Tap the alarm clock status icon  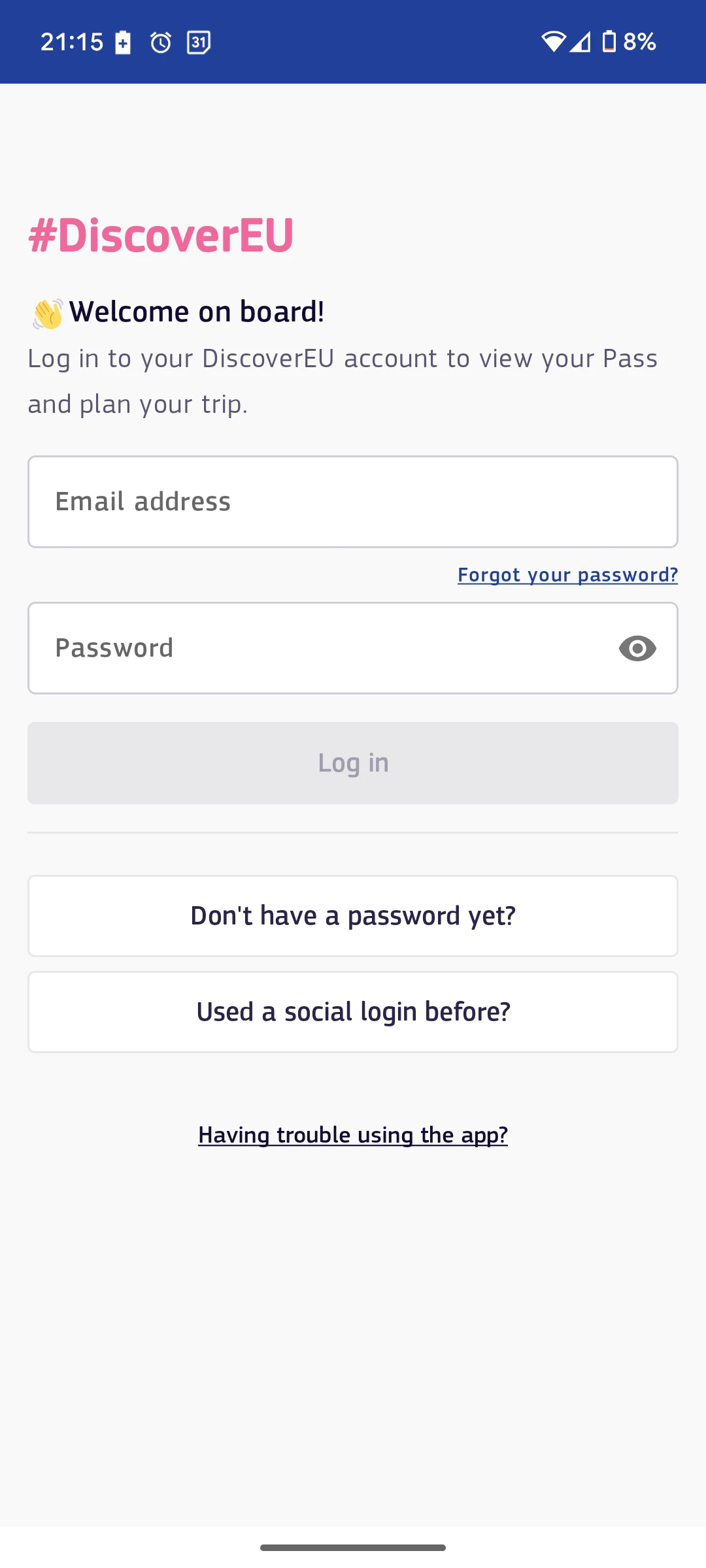[x=161, y=42]
